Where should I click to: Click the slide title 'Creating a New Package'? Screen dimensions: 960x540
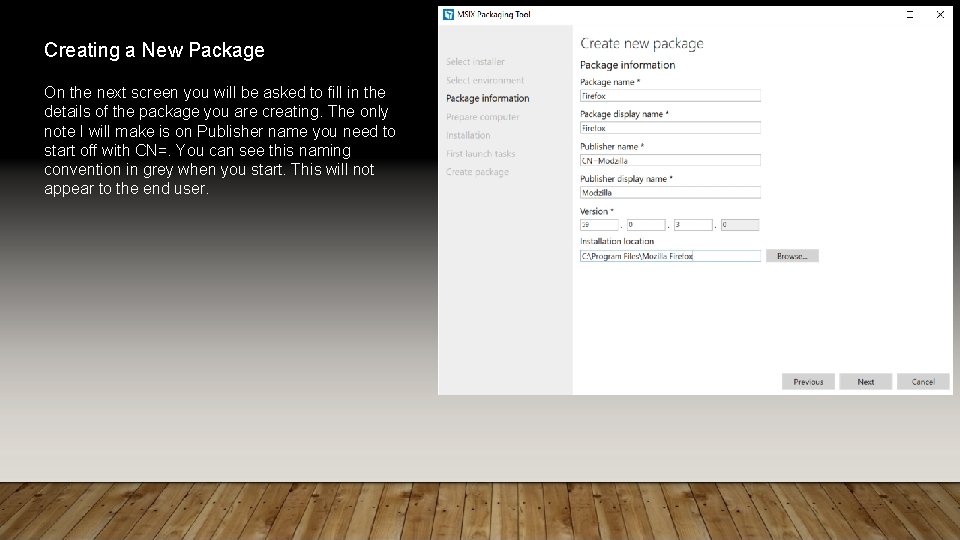(154, 50)
